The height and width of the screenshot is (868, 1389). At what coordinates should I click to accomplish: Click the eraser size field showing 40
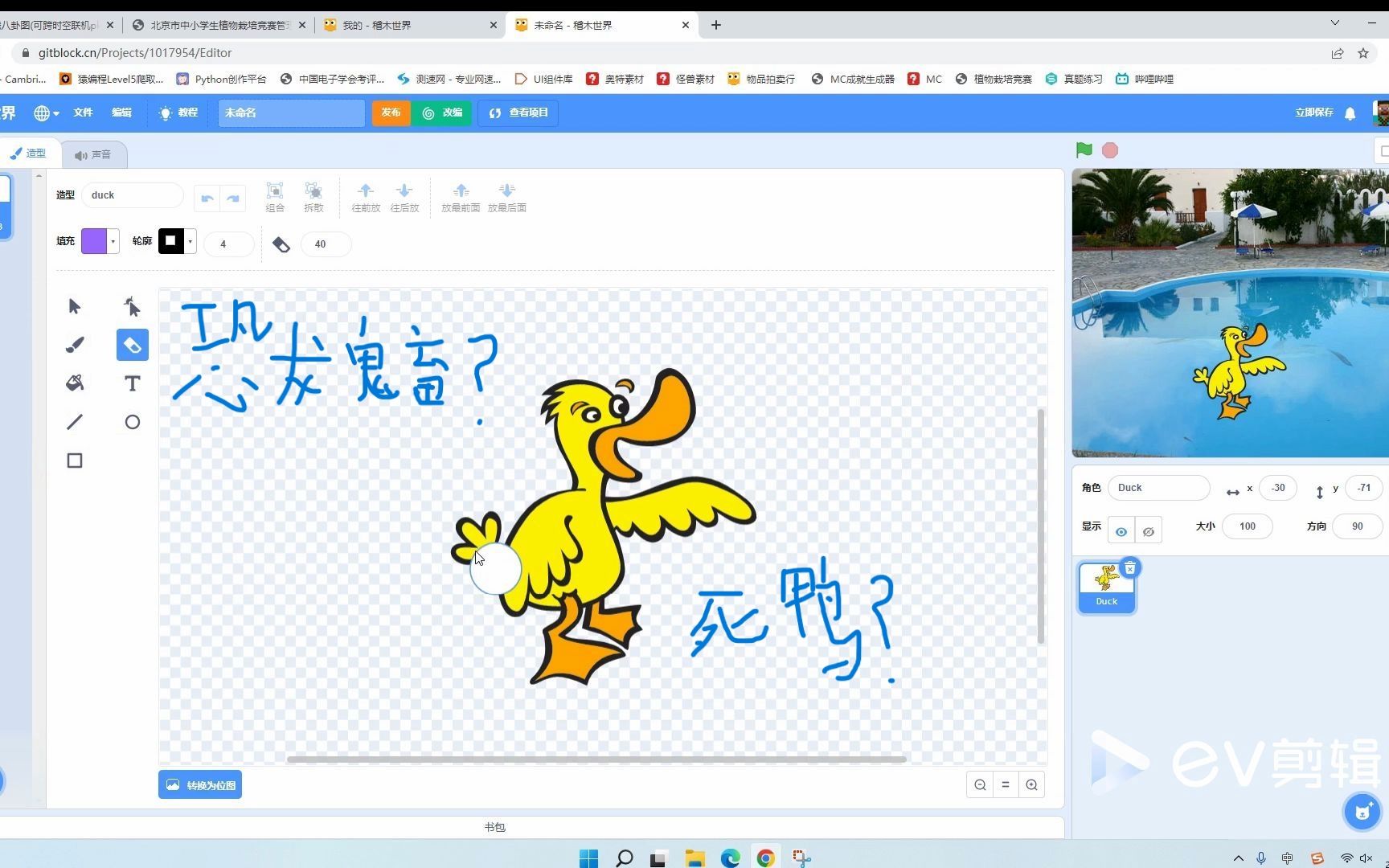326,244
